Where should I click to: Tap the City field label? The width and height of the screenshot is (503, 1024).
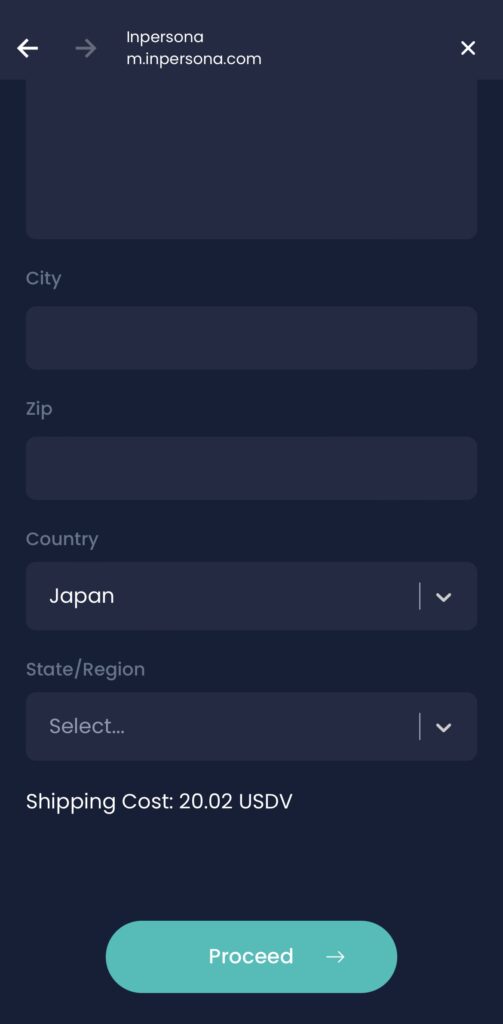tap(44, 279)
